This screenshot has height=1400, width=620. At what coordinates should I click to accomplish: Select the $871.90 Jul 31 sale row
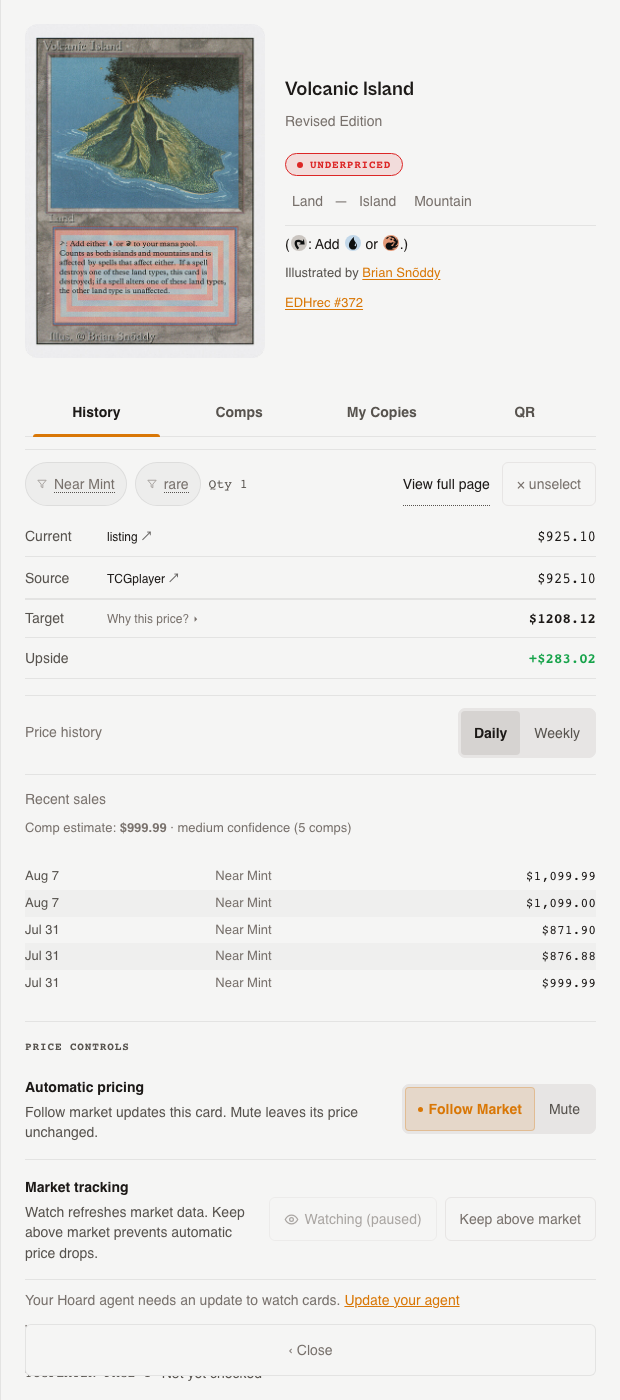(310, 930)
